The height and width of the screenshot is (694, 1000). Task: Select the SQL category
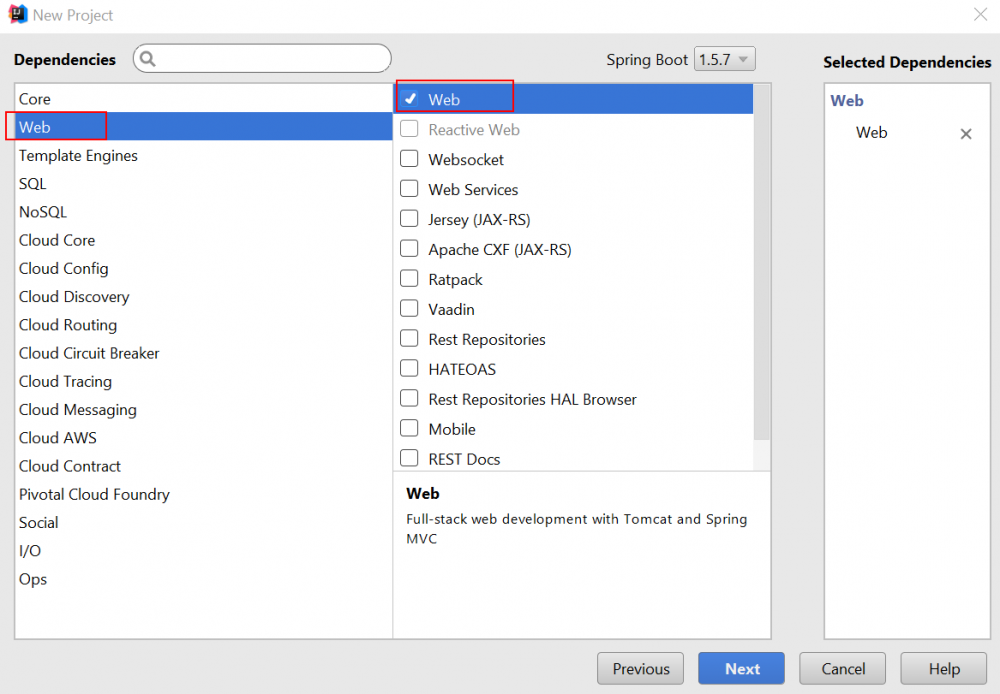click(x=33, y=184)
